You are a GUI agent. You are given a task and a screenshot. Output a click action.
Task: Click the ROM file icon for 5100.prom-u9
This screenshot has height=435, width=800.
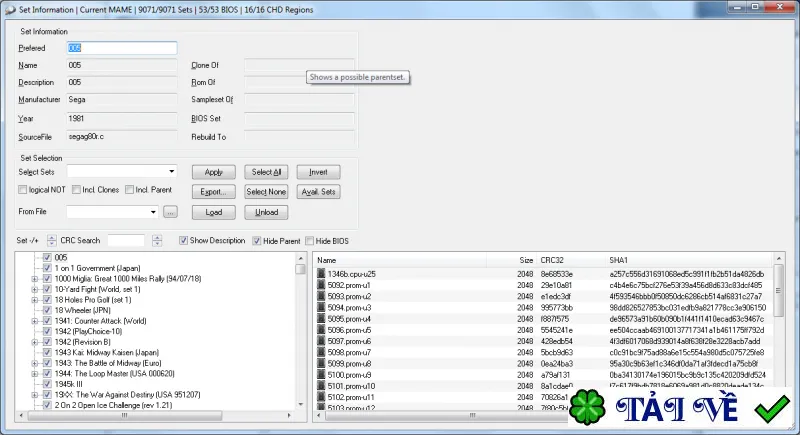pyautogui.click(x=321, y=374)
